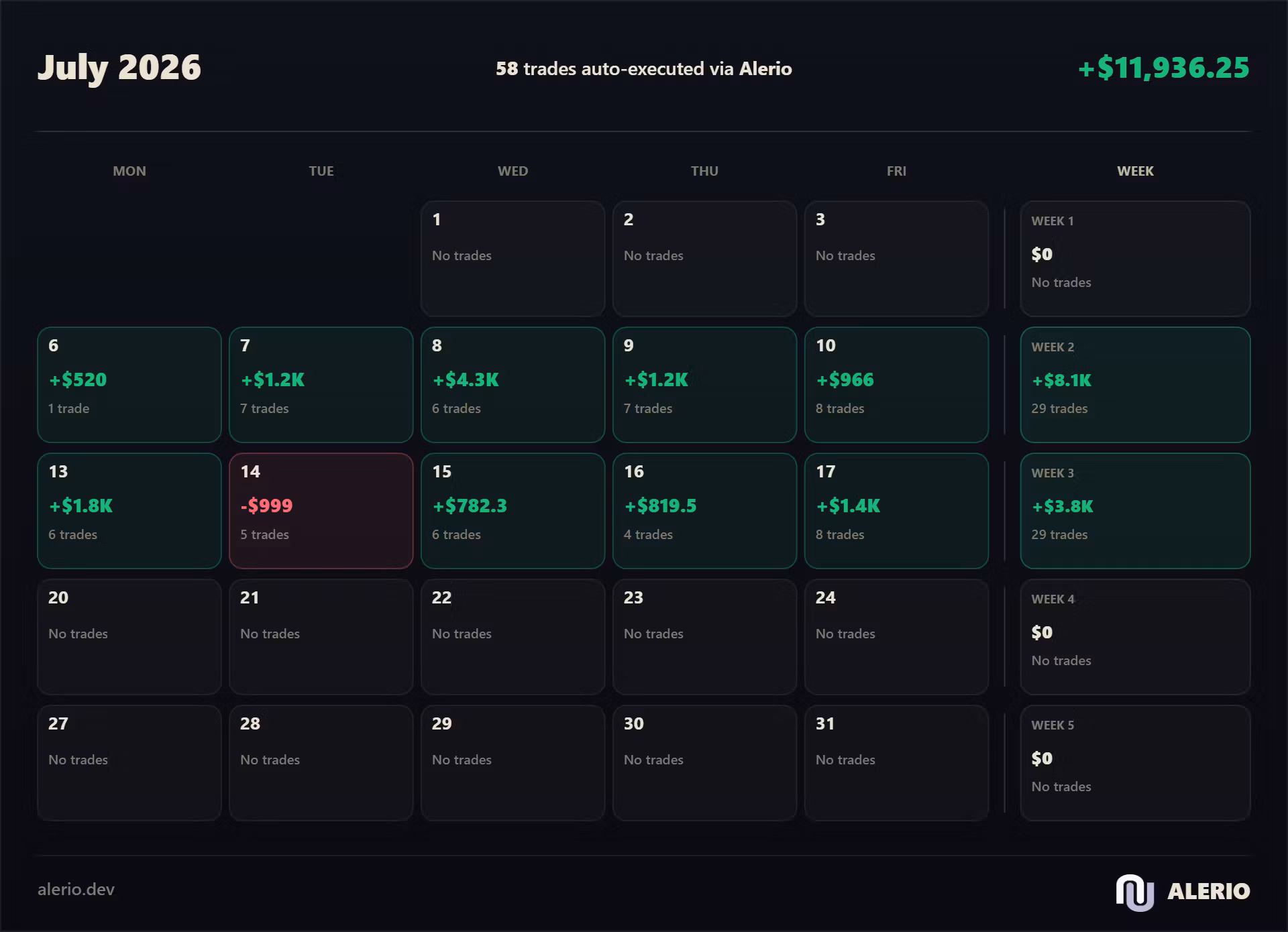
Task: Click the THU column header
Action: click(705, 171)
